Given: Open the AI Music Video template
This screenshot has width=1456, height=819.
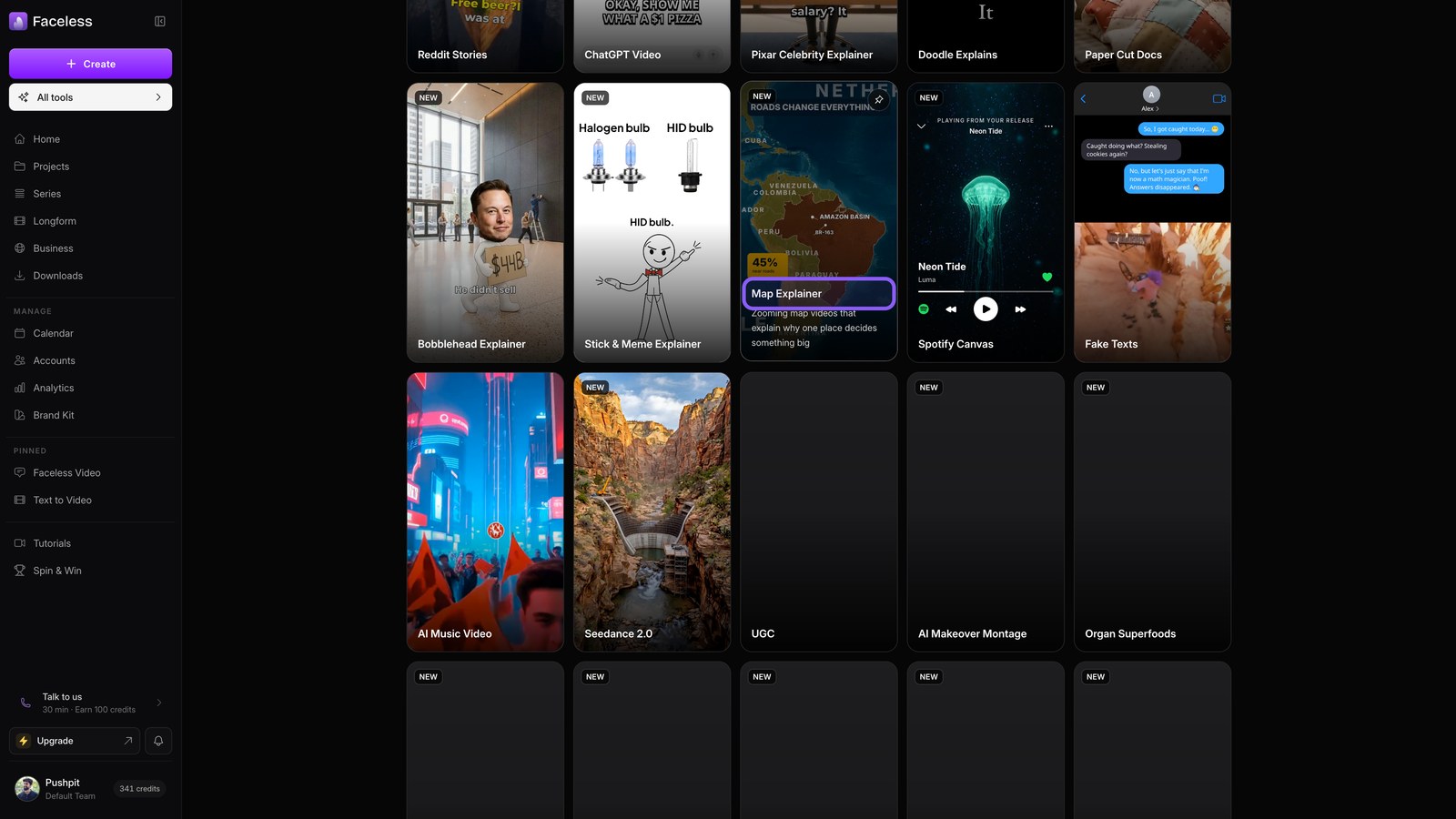Looking at the screenshot, I should click(485, 511).
